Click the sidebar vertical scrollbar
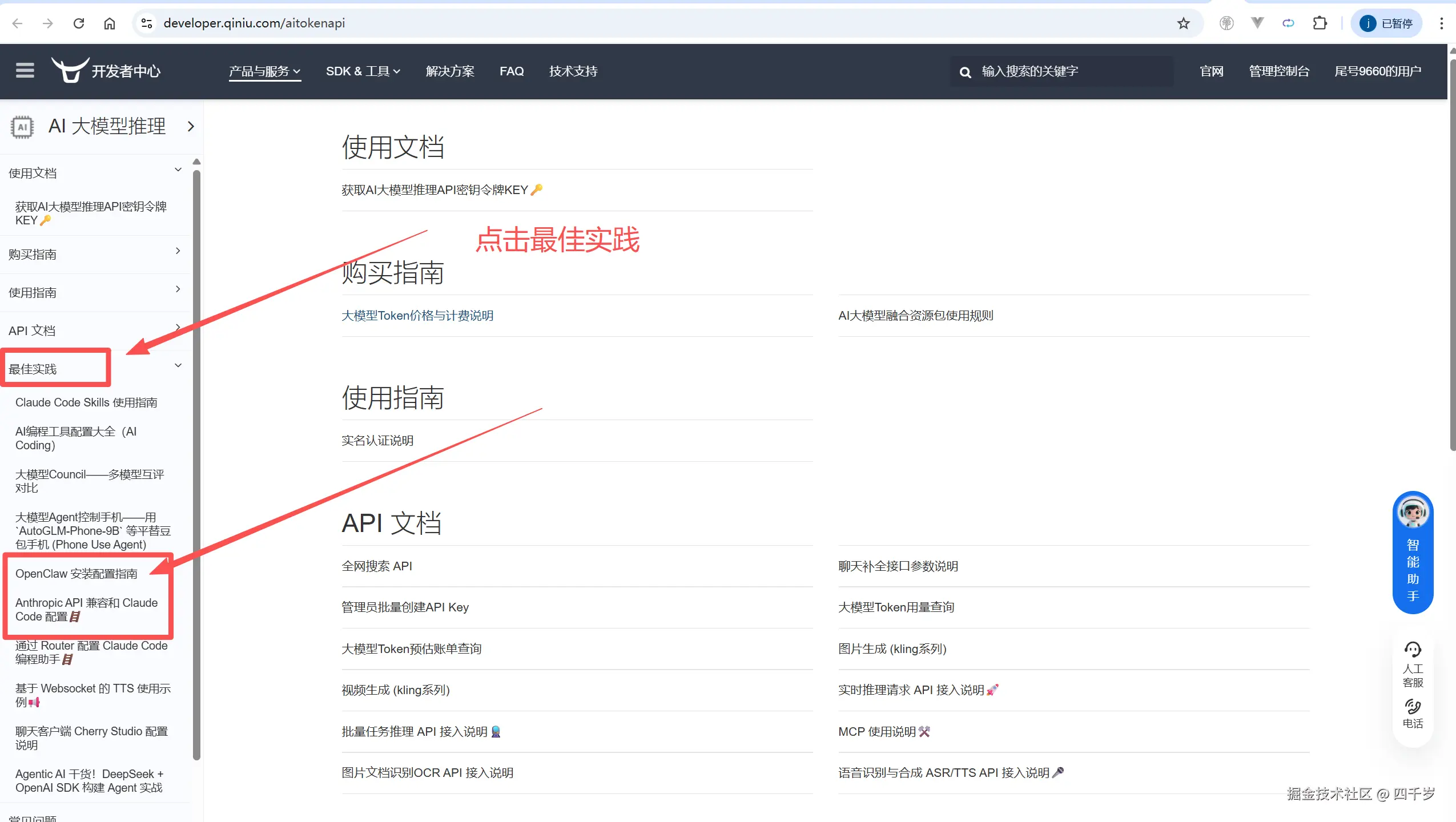Image resolution: width=1456 pixels, height=822 pixels. coord(196,457)
